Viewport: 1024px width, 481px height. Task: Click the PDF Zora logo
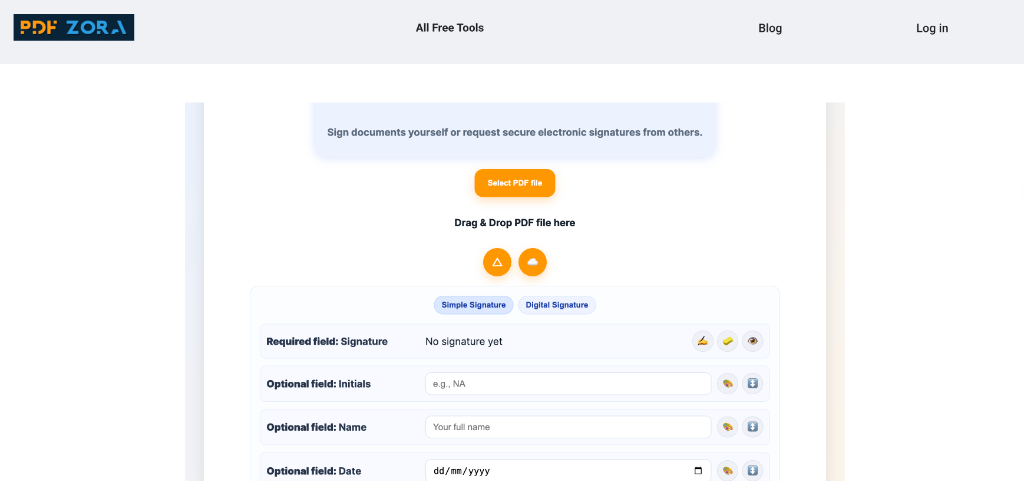pyautogui.click(x=74, y=28)
